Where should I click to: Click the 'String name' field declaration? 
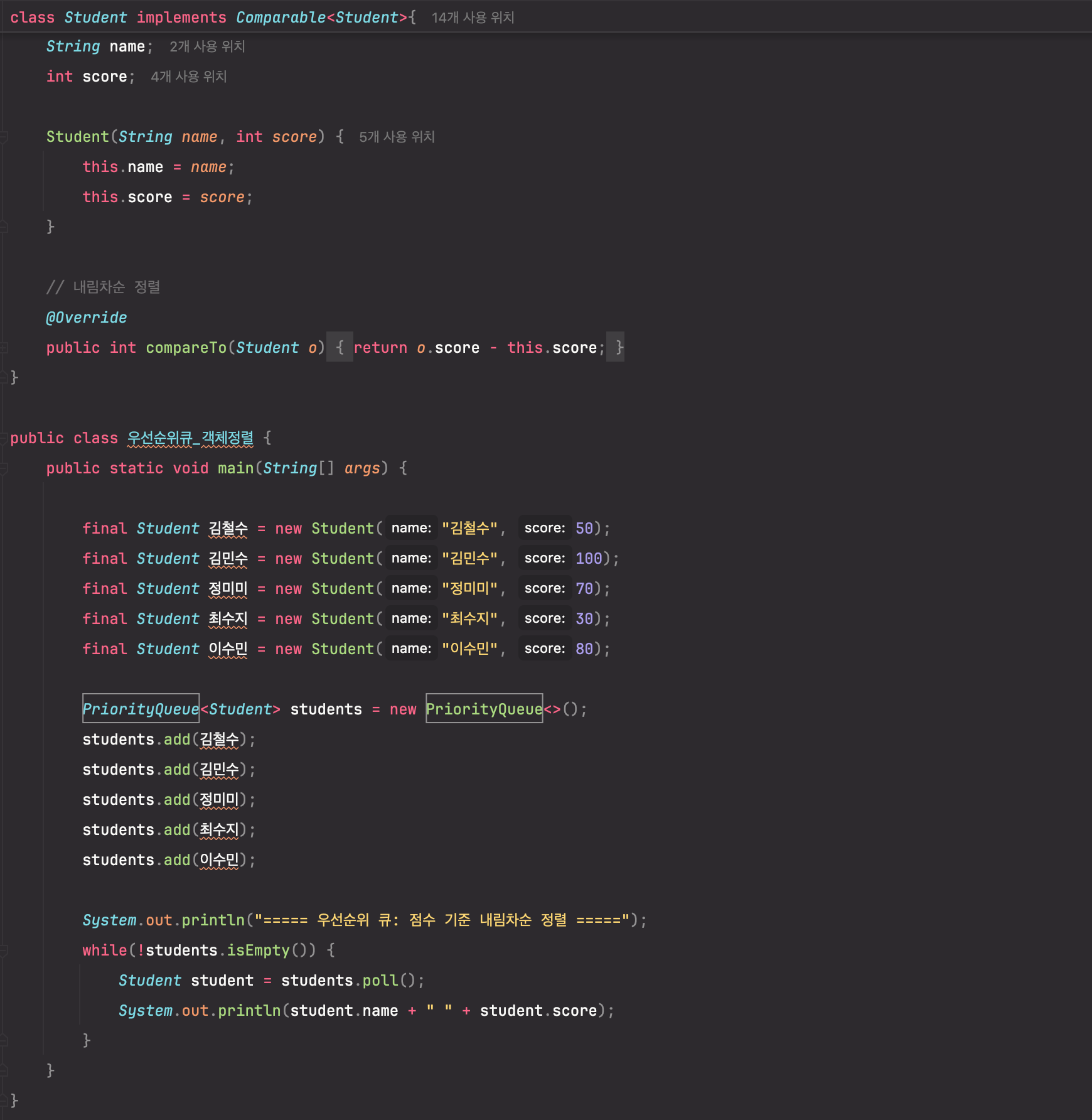click(100, 46)
